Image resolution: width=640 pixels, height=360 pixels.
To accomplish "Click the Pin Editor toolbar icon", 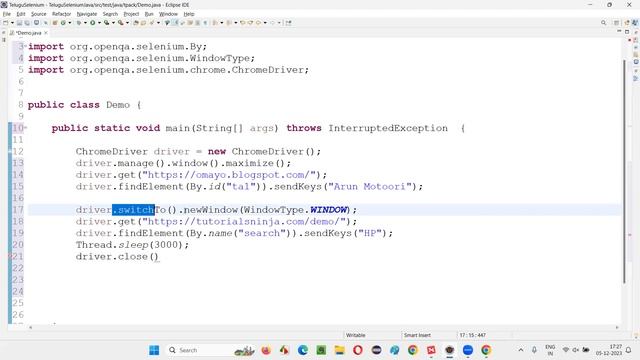I will click(x=289, y=23).
